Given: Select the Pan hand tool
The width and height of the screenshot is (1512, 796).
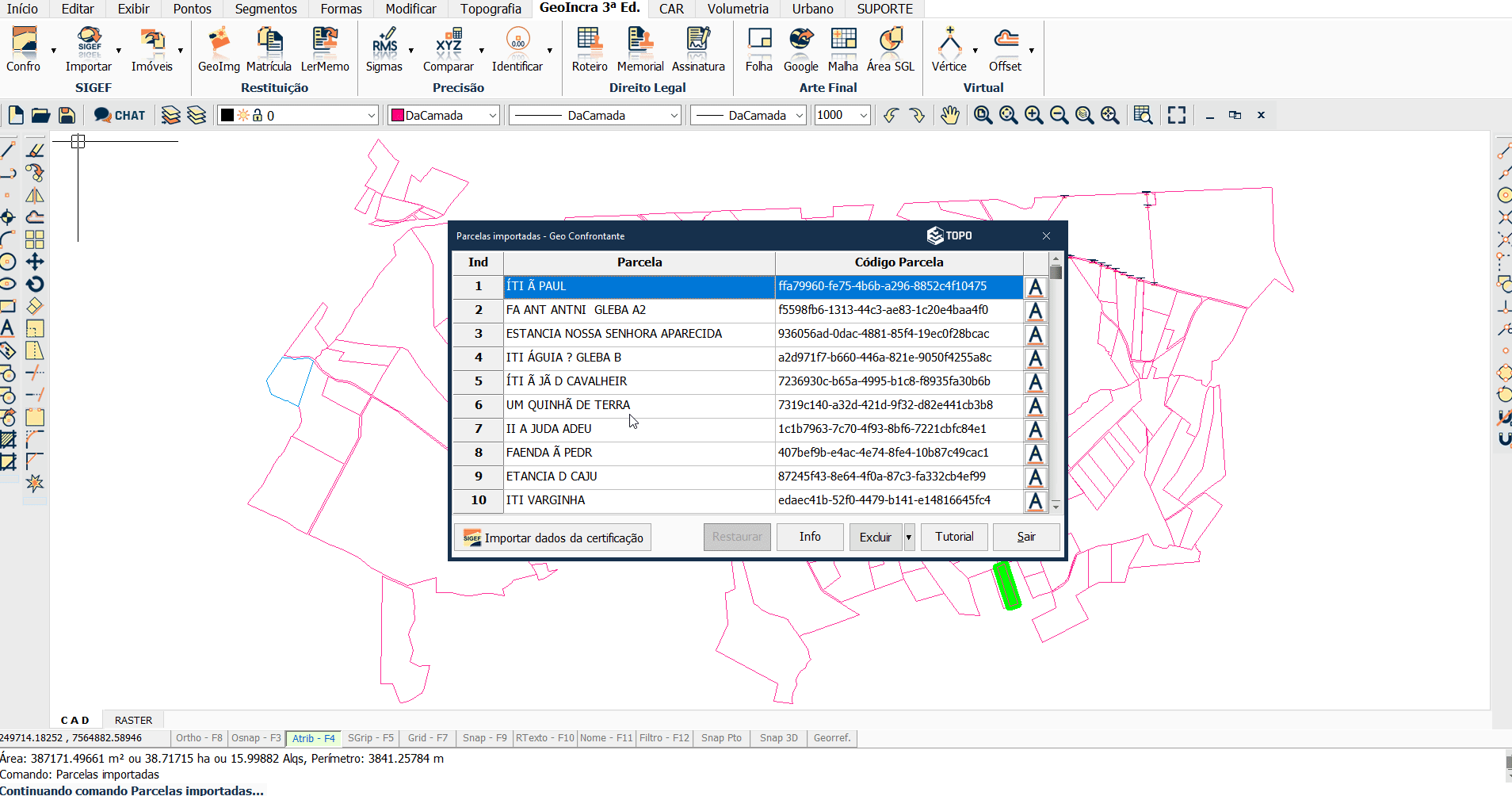Looking at the screenshot, I should click(950, 116).
